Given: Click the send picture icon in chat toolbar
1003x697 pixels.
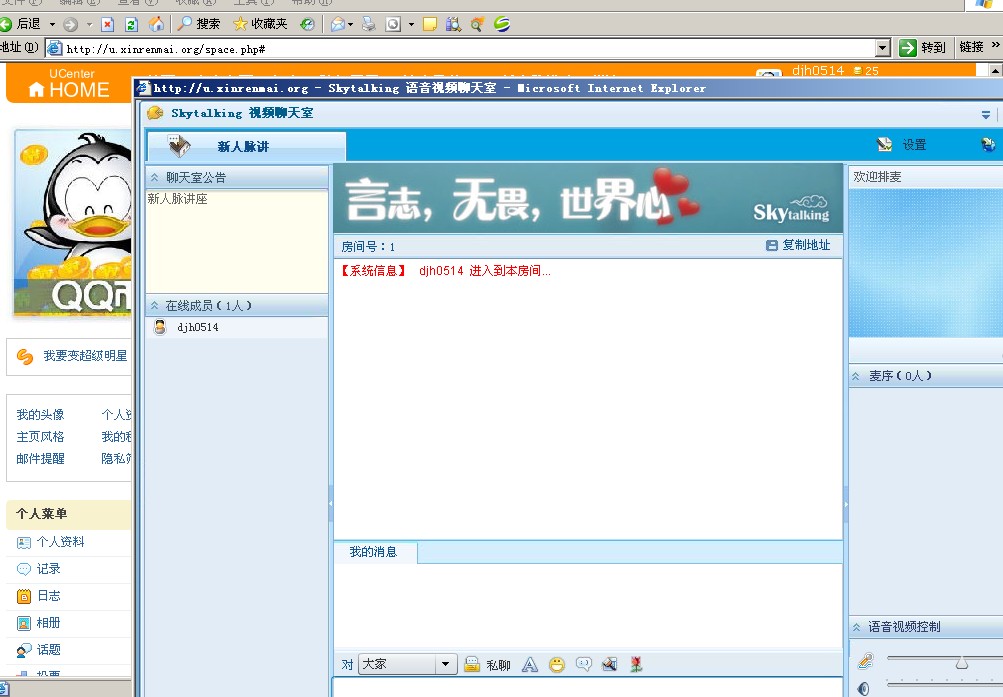Looking at the screenshot, I should [x=610, y=664].
